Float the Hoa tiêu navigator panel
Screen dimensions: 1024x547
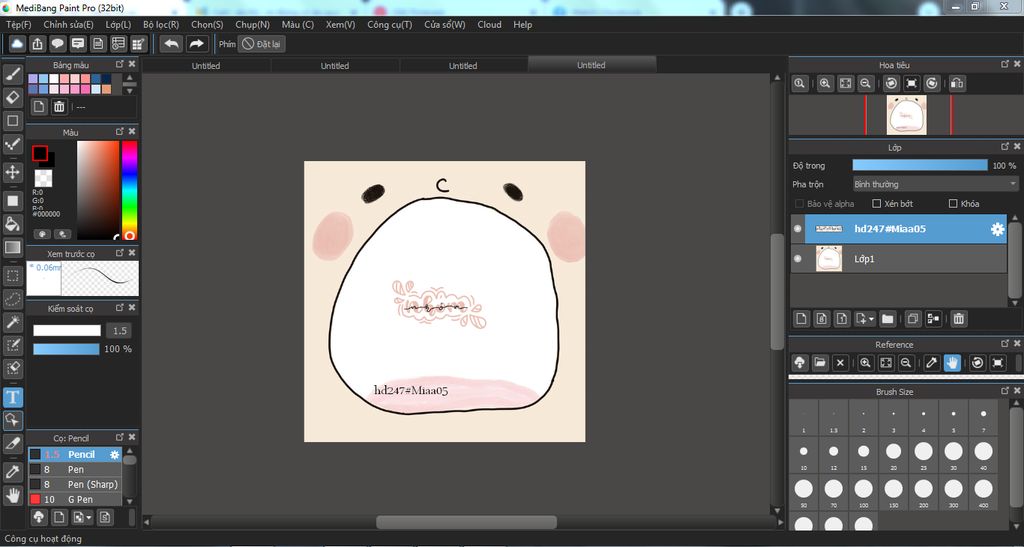(x=1005, y=64)
